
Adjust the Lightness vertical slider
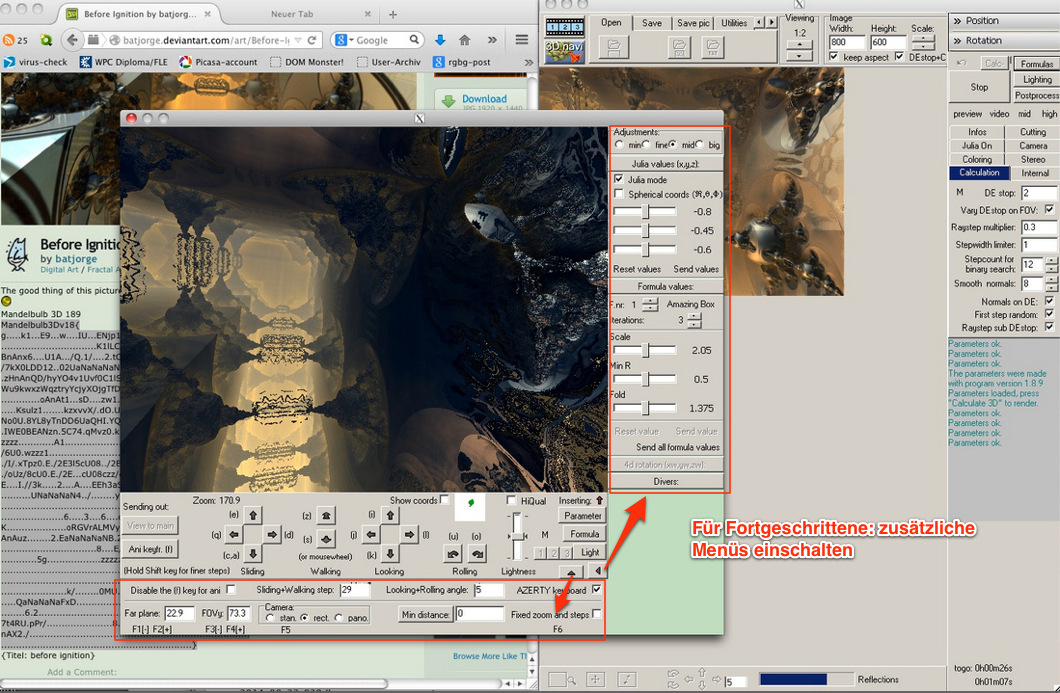pos(517,535)
